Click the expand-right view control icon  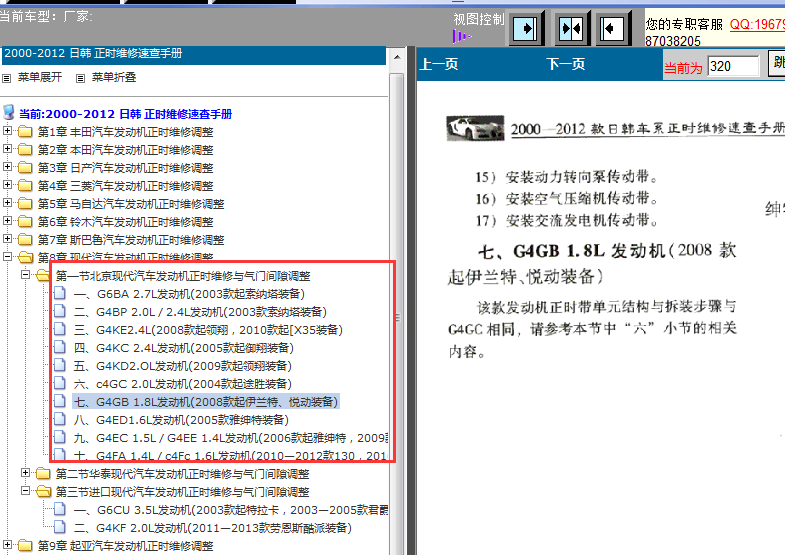coord(527,29)
